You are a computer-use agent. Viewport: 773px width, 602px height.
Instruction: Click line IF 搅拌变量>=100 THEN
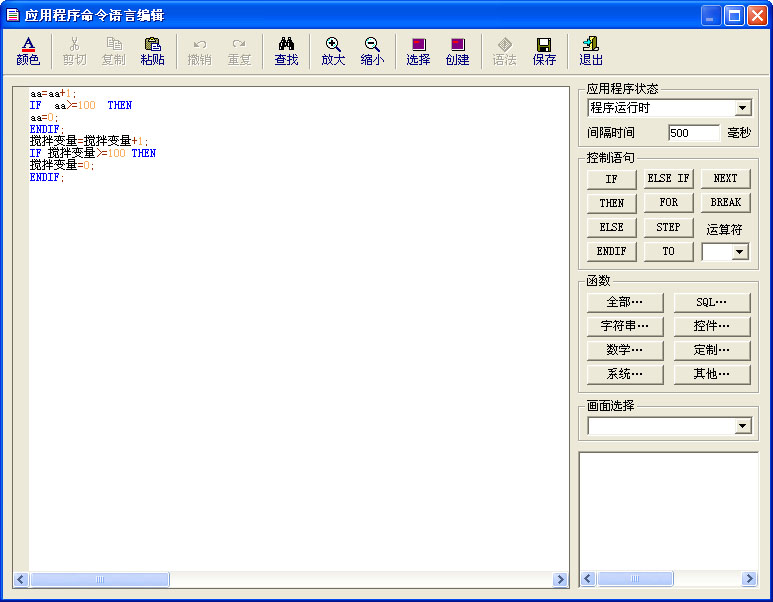pyautogui.click(x=93, y=153)
